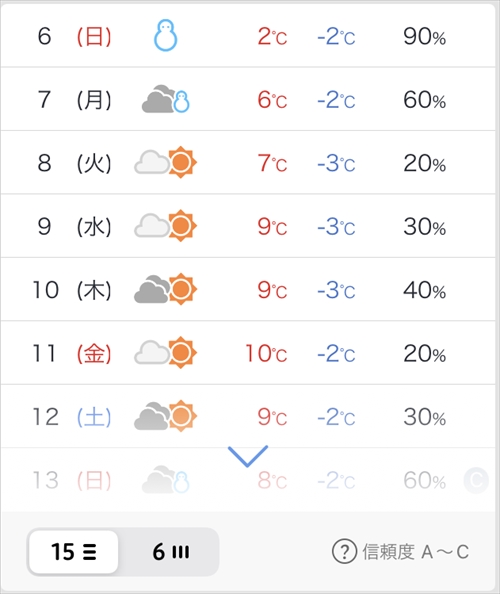The image size is (500, 594).
Task: Click the cloud-sun icon for day 11 (金)
Action: click(x=166, y=353)
